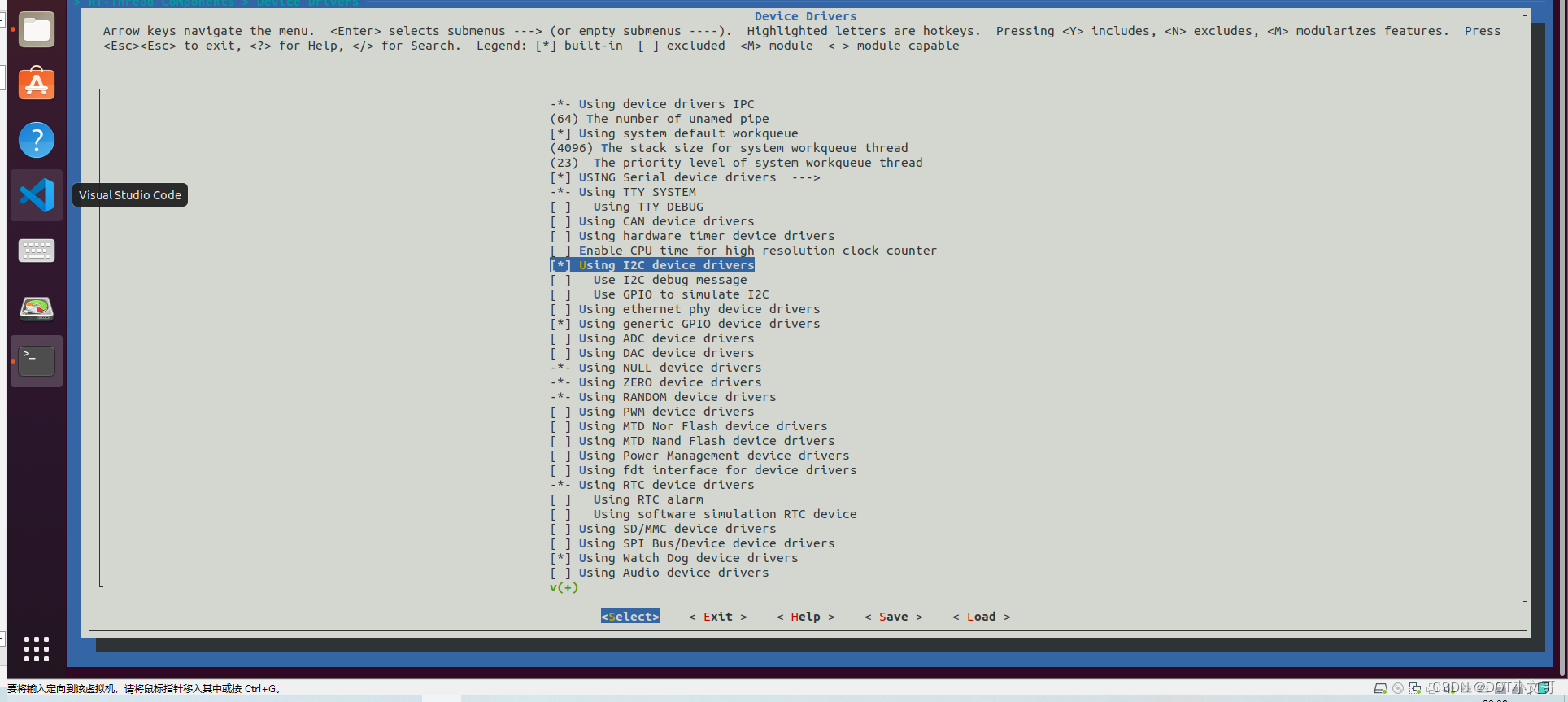Enable 'Using RTC alarm' option
Viewport: 1568px width, 702px height.
pos(627,499)
